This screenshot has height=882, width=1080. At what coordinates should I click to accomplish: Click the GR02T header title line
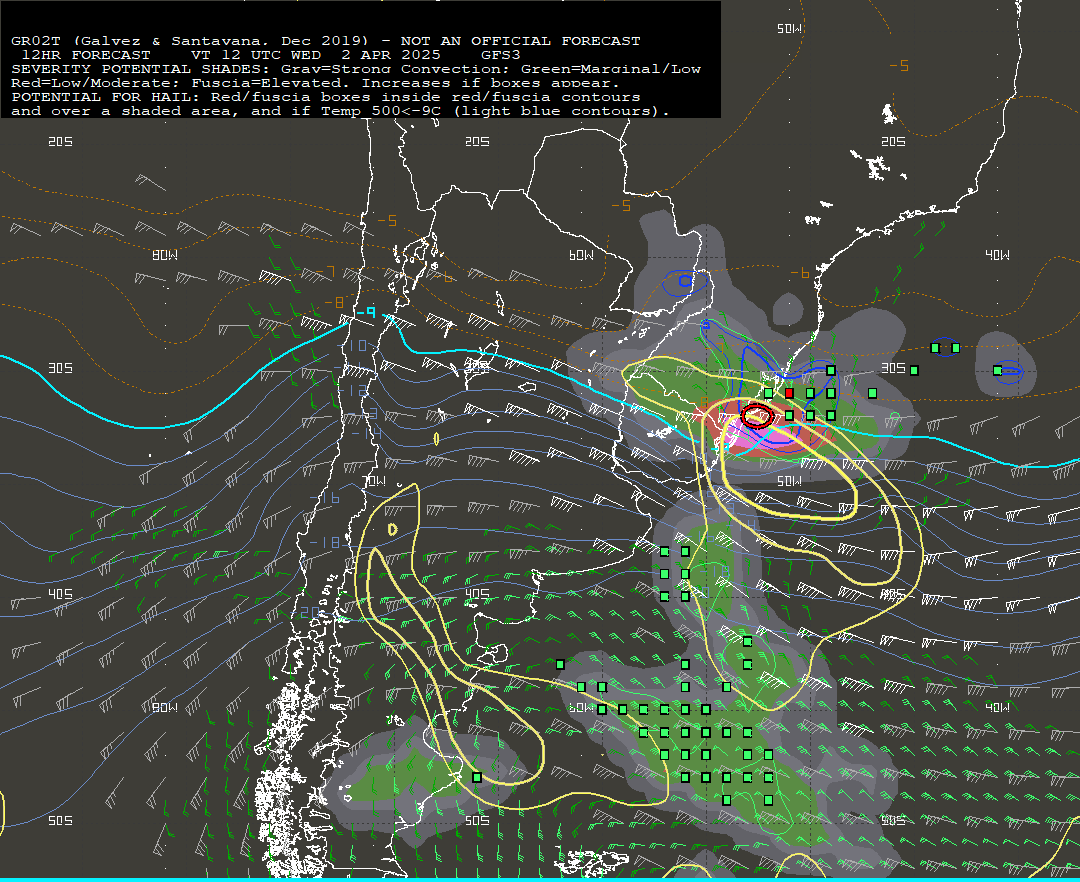pos(326,41)
